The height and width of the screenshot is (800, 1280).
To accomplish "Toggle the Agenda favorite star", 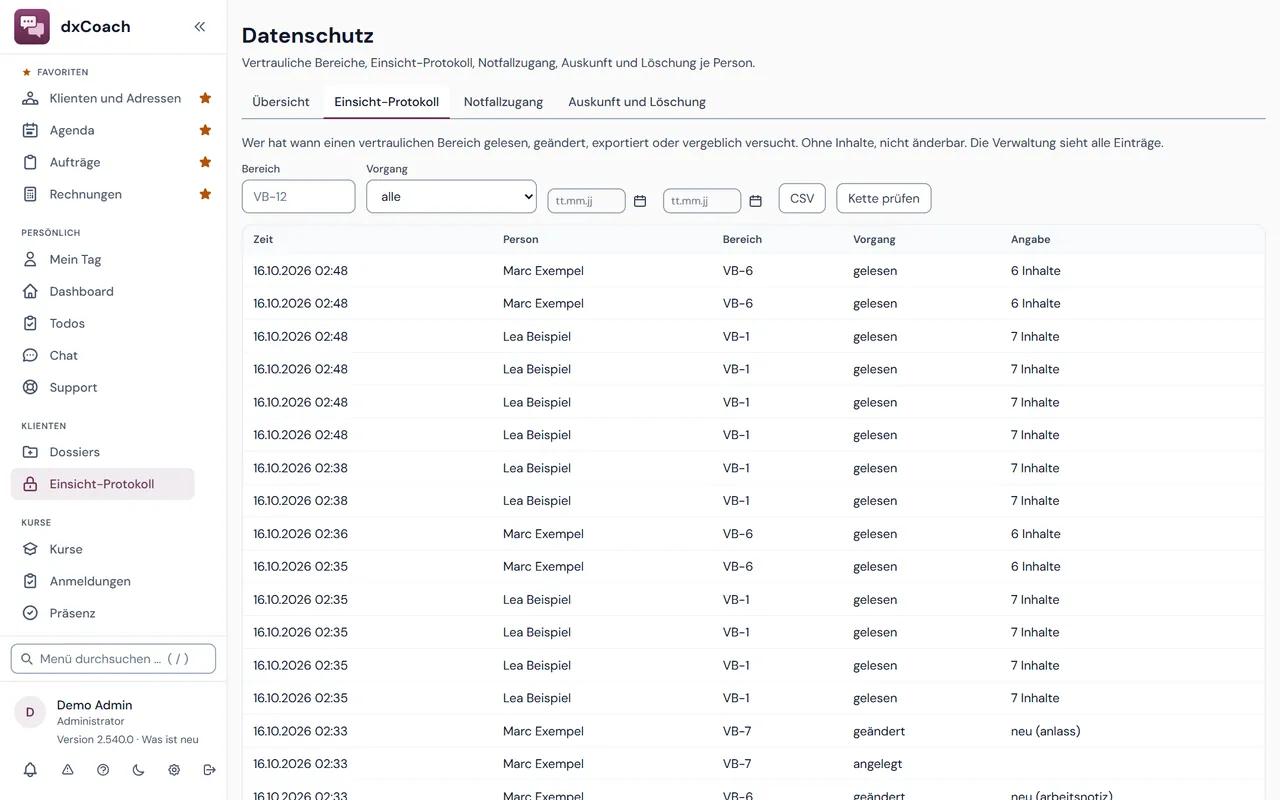I will click(205, 130).
